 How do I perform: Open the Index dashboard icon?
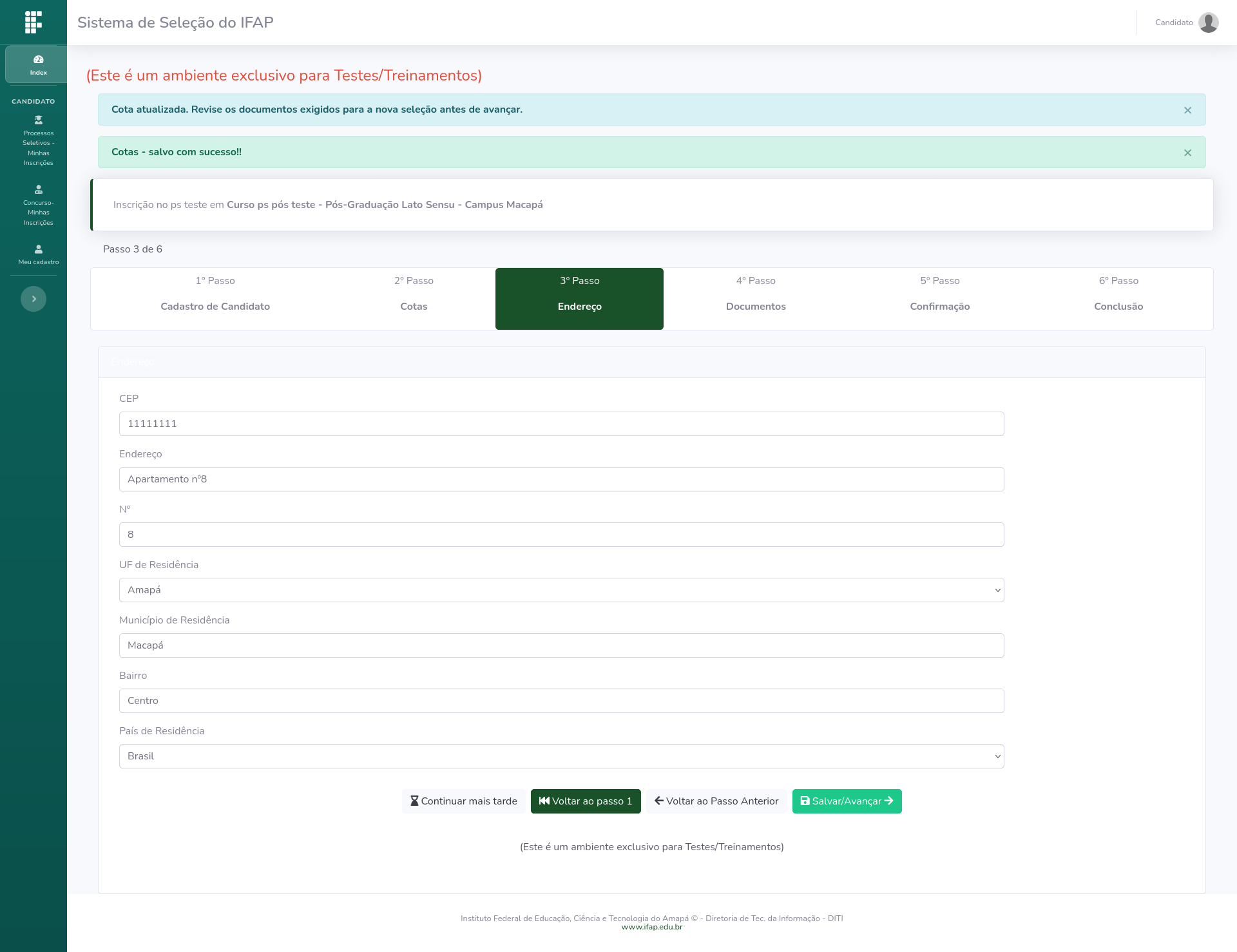click(39, 64)
